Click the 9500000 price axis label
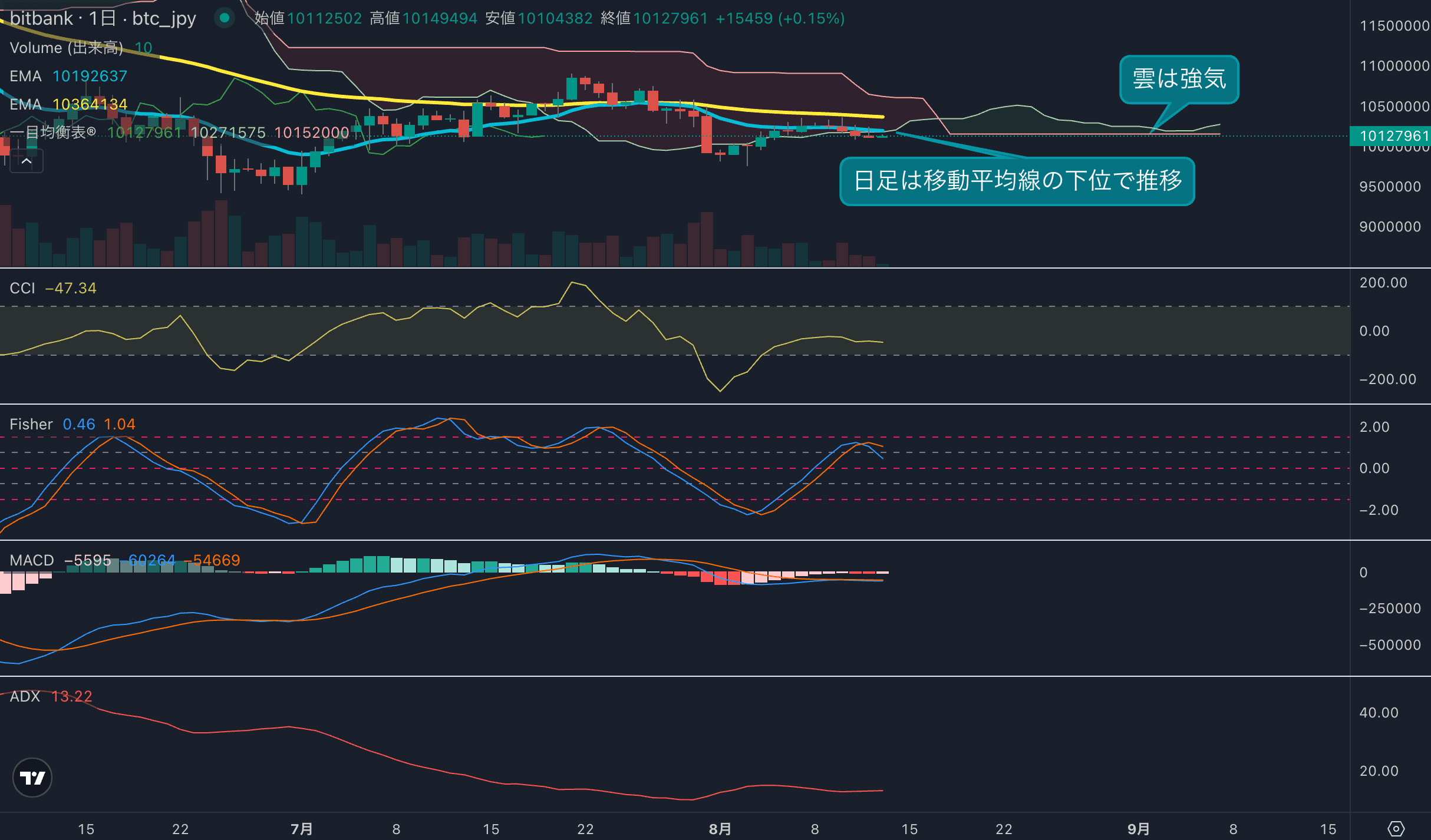The image size is (1431, 840). pos(1390,187)
